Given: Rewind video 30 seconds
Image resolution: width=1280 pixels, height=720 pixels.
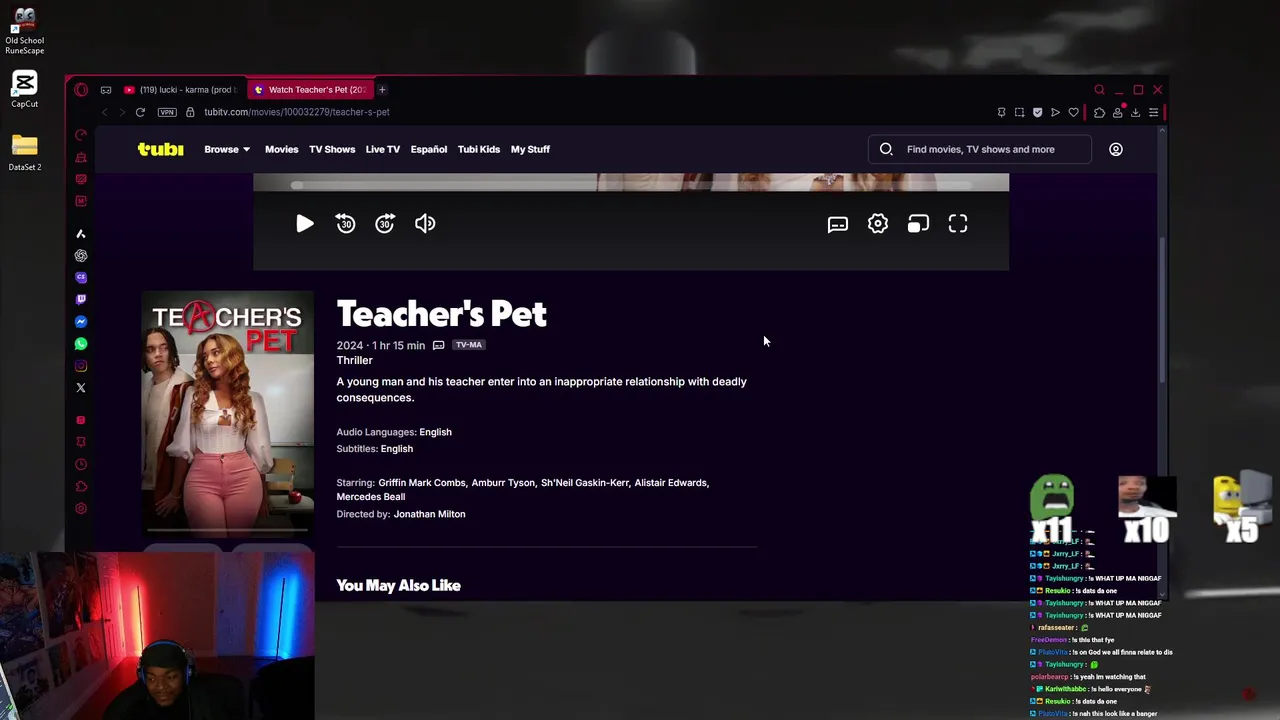Looking at the screenshot, I should click(x=345, y=224).
